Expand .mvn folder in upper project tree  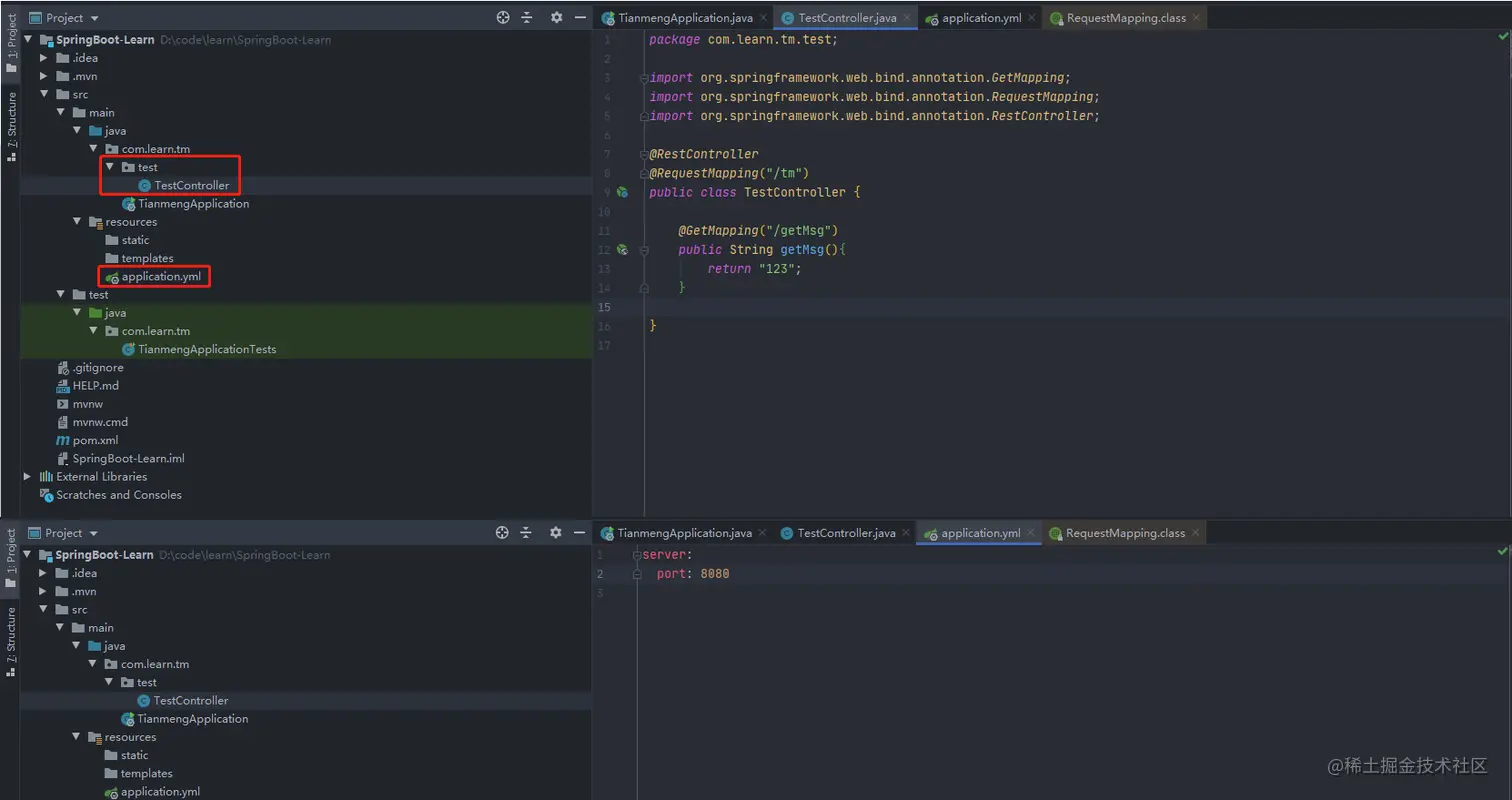(x=44, y=76)
